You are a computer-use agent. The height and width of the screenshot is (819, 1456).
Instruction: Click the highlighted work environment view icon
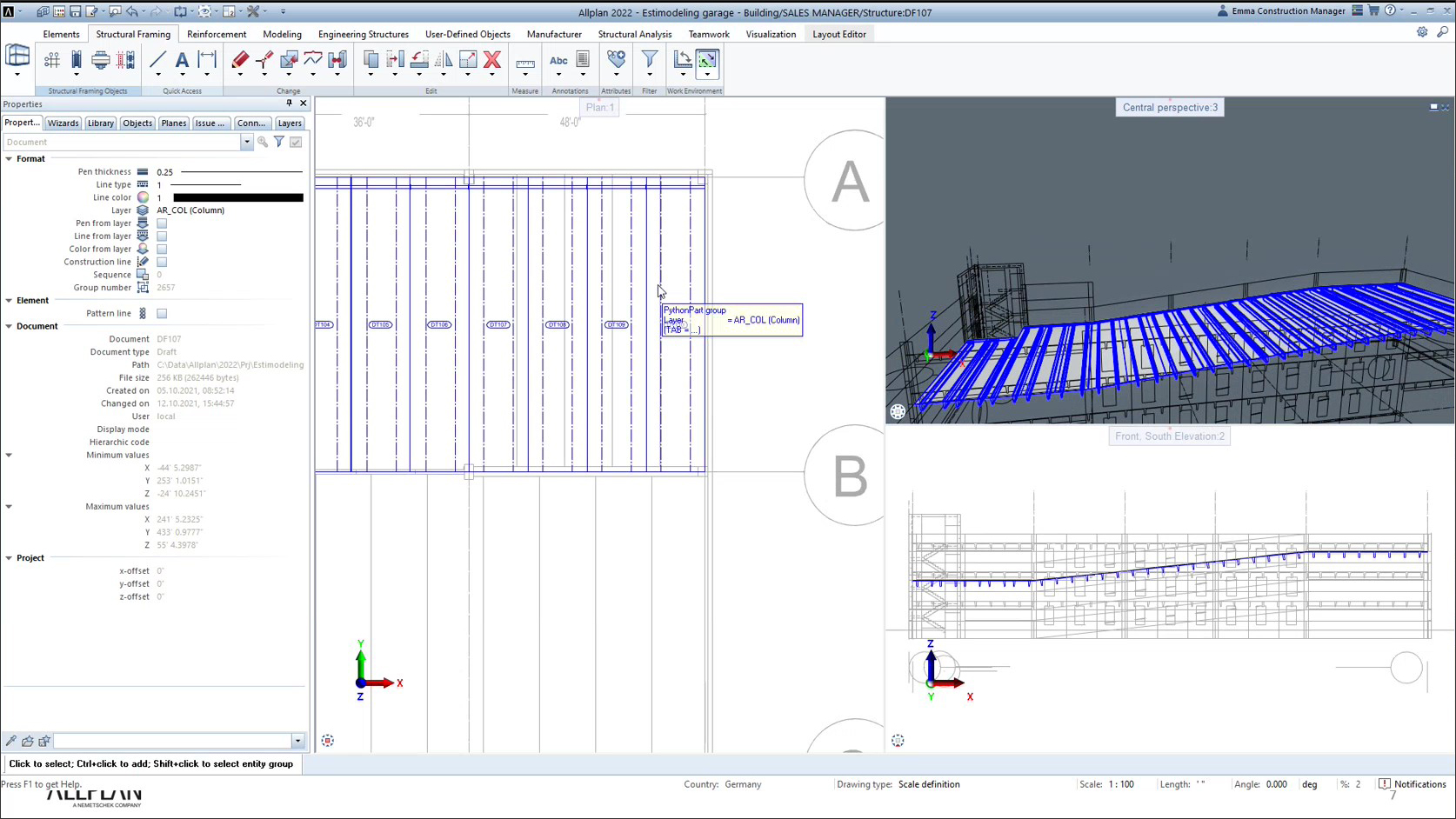pos(707,59)
